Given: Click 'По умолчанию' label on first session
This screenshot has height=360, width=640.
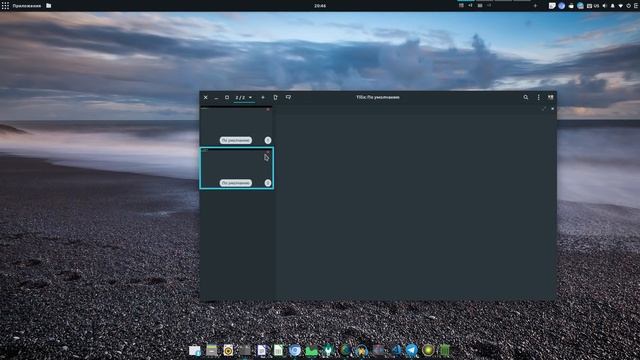Looking at the screenshot, I should pos(236,140).
